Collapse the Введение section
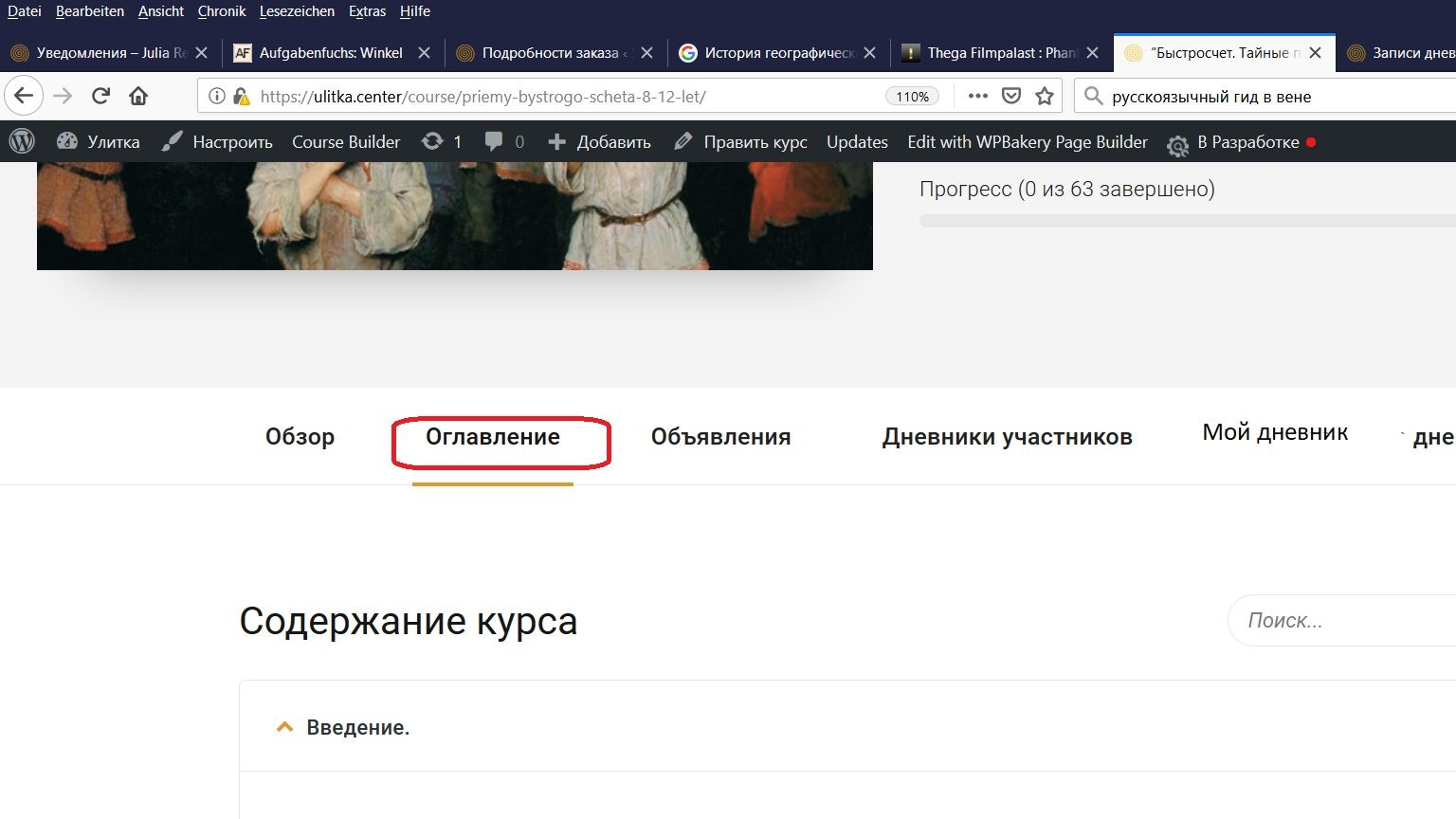The image size is (1456, 819). (284, 727)
